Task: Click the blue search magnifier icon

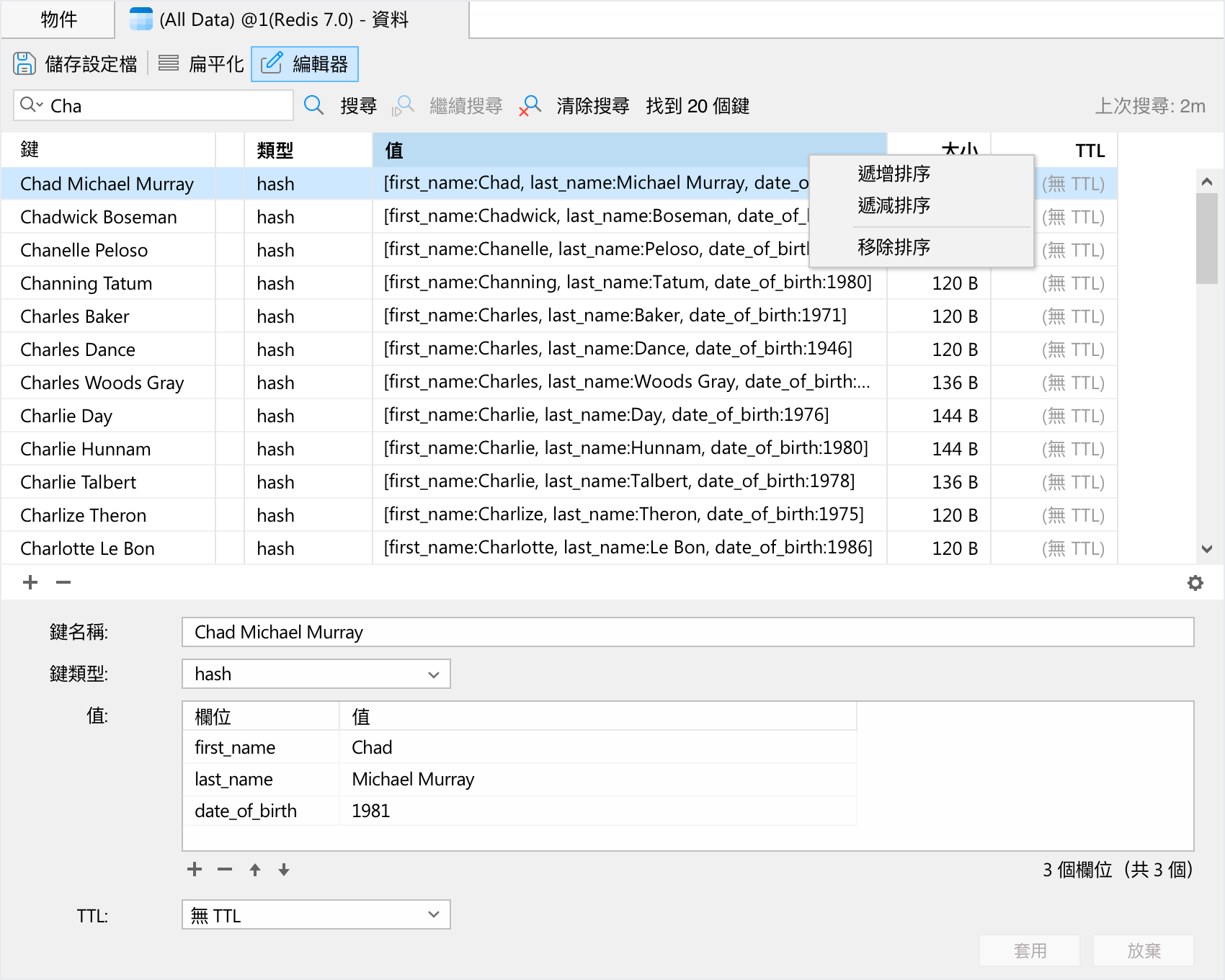Action: 314,105
